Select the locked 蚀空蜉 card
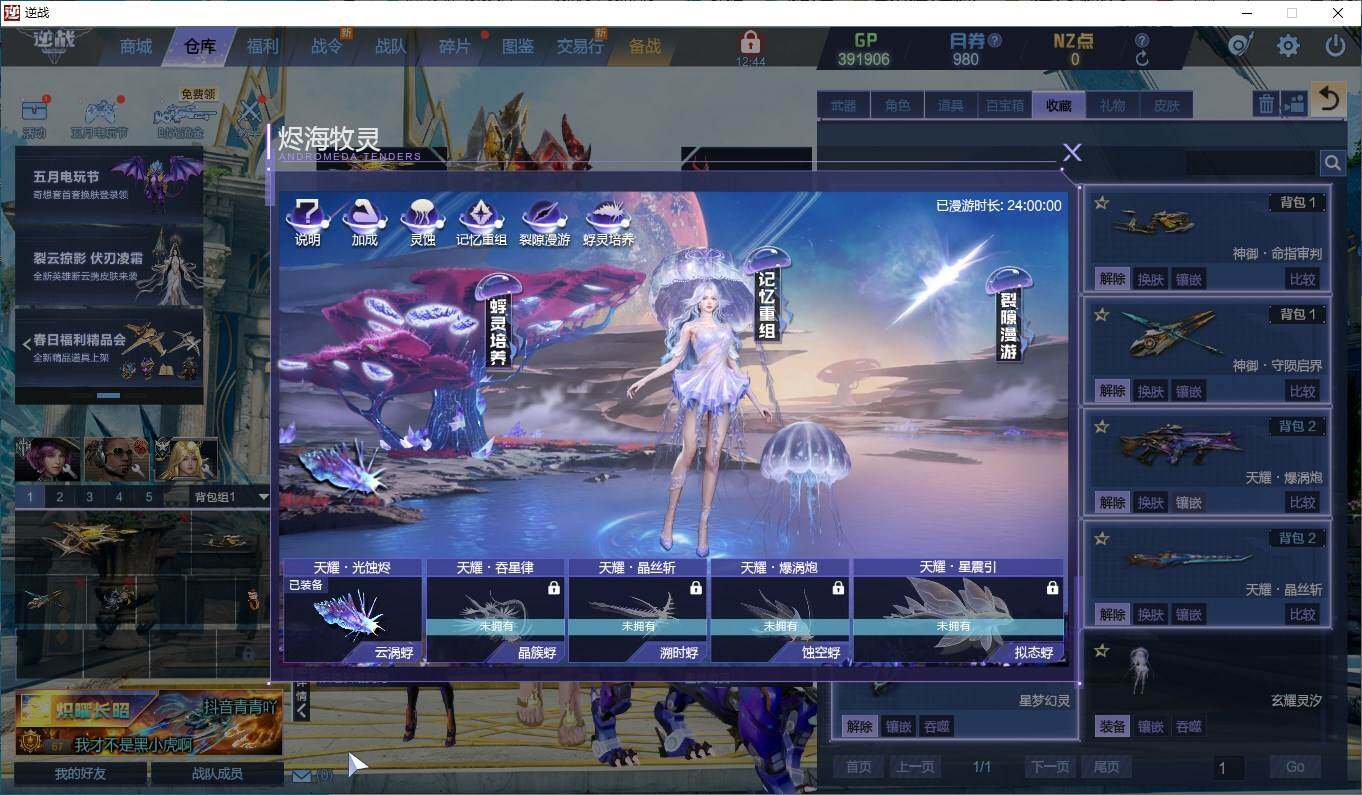The width and height of the screenshot is (1362, 795). pos(780,610)
